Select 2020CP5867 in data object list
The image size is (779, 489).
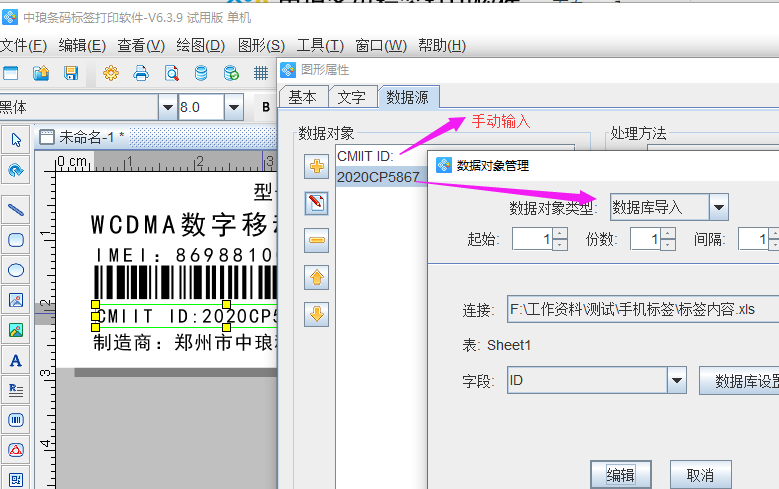click(378, 176)
